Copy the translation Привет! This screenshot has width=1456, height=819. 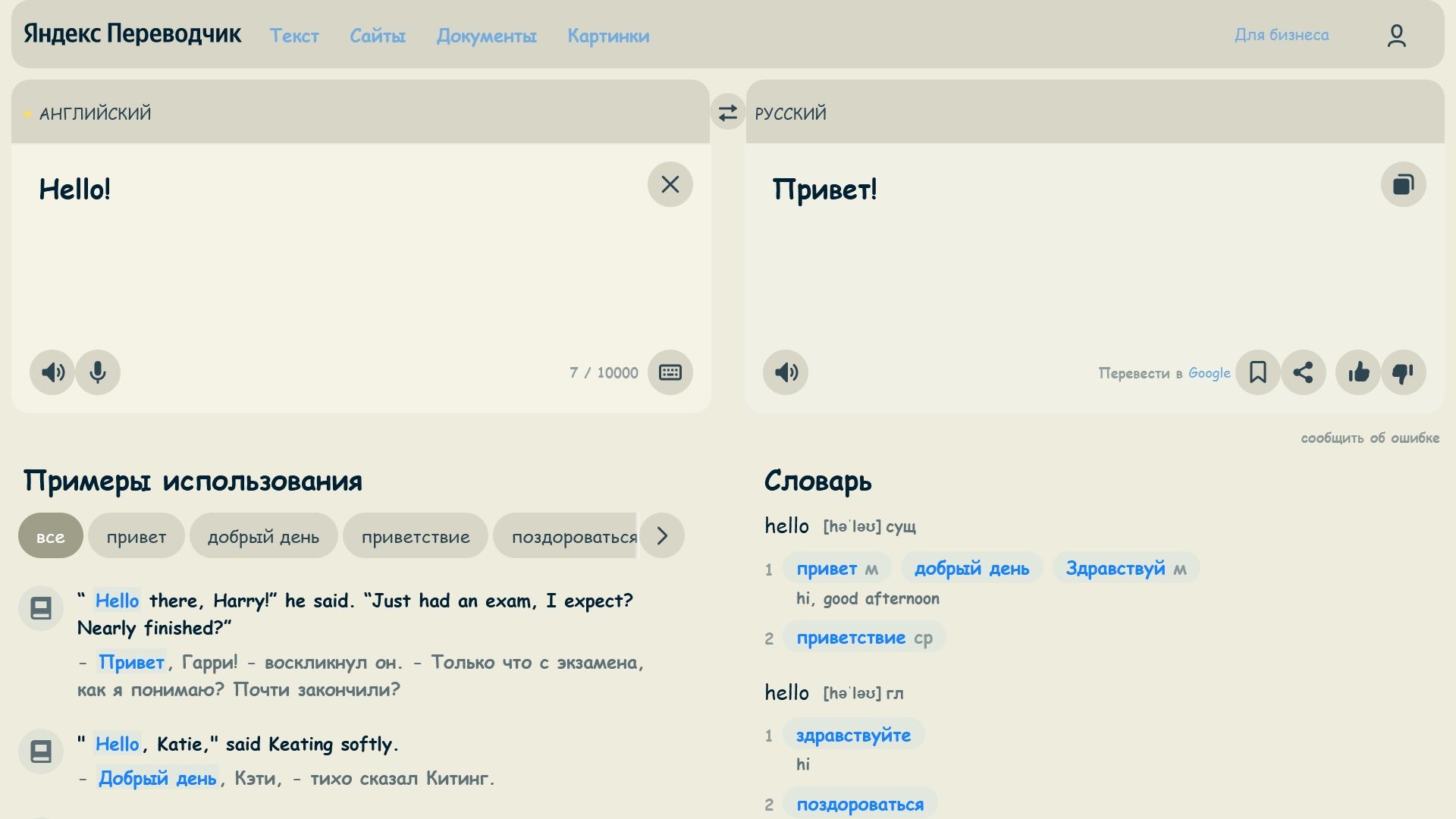pos(1404,184)
